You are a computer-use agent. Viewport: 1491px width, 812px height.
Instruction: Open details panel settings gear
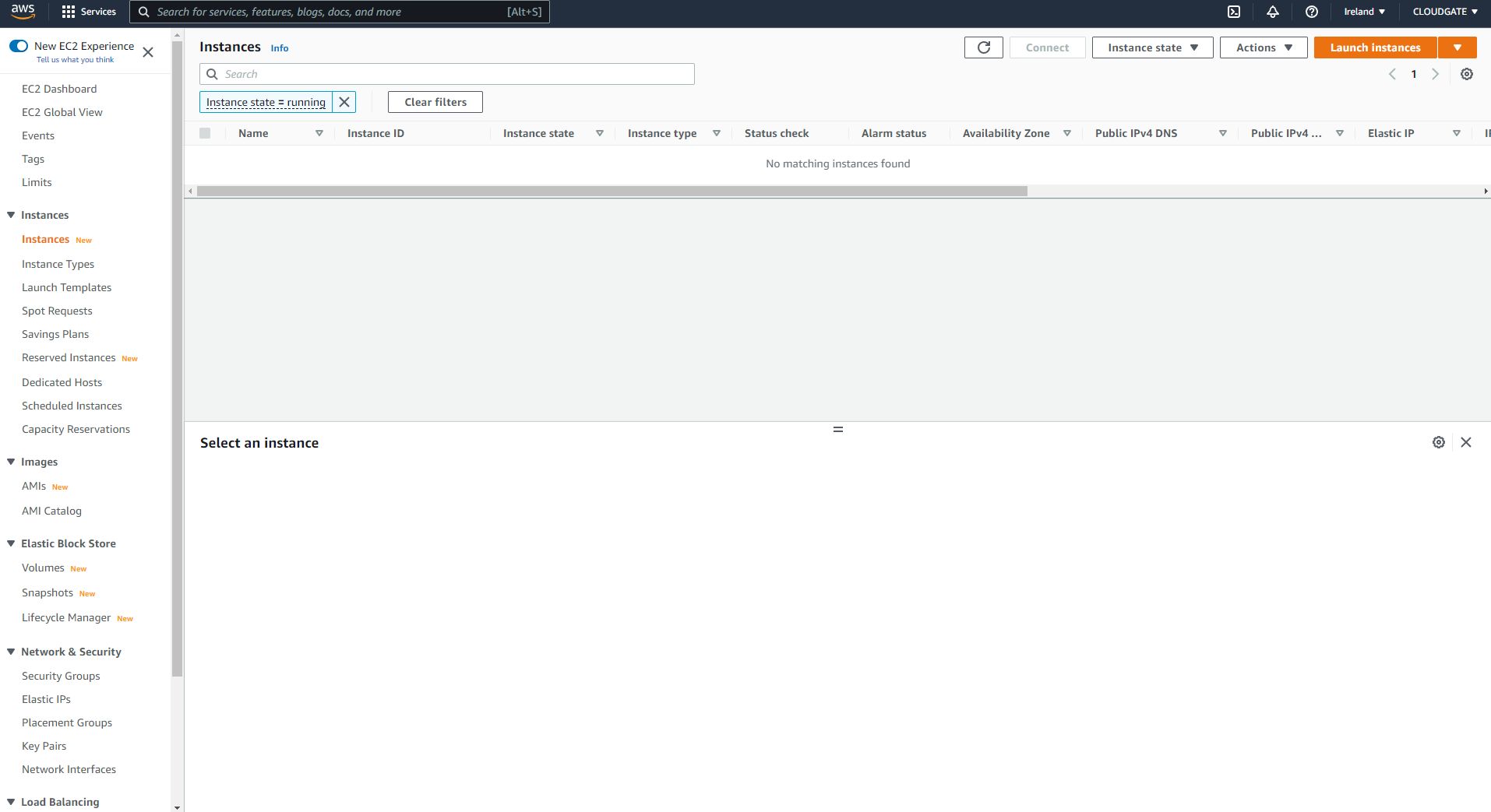[x=1439, y=442]
